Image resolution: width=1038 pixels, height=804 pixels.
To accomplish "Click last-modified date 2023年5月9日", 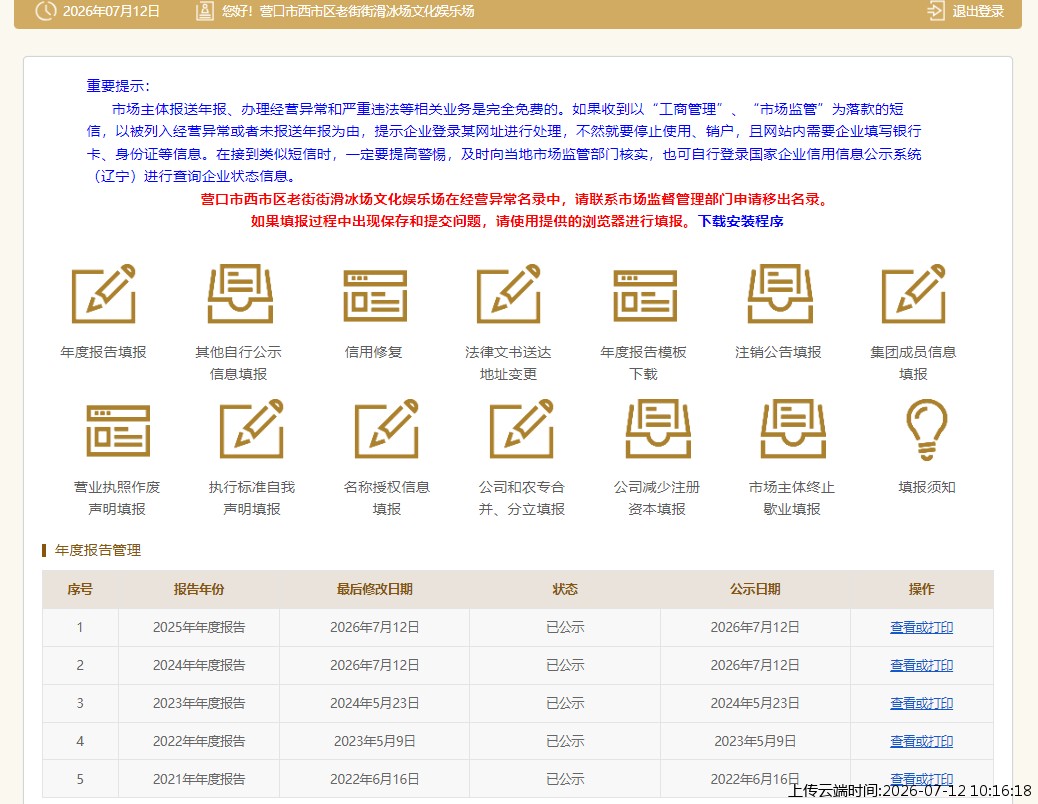I will pos(375,741).
